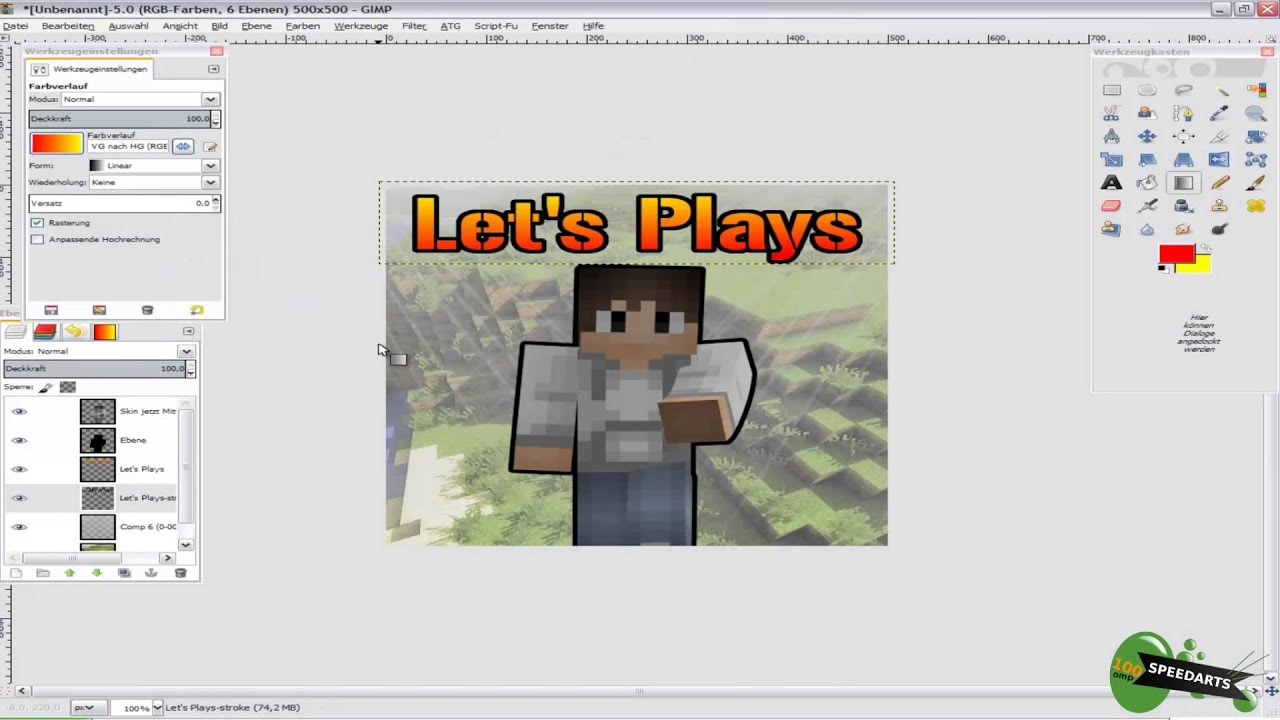Open the Ebene menu
The image size is (1280, 720).
pyautogui.click(x=256, y=26)
